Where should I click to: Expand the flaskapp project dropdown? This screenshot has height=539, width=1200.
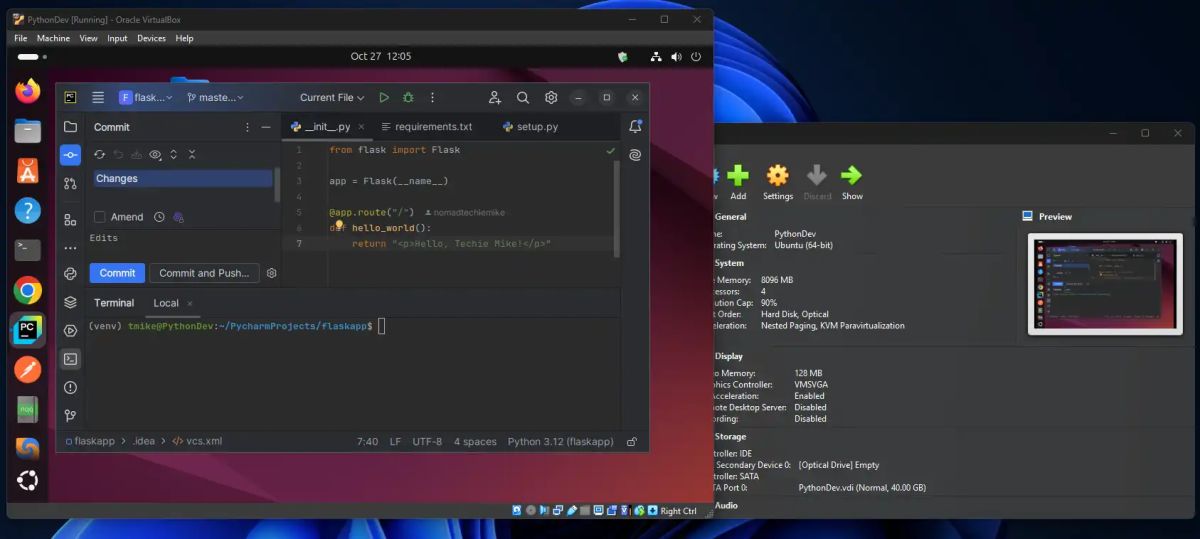pos(146,97)
